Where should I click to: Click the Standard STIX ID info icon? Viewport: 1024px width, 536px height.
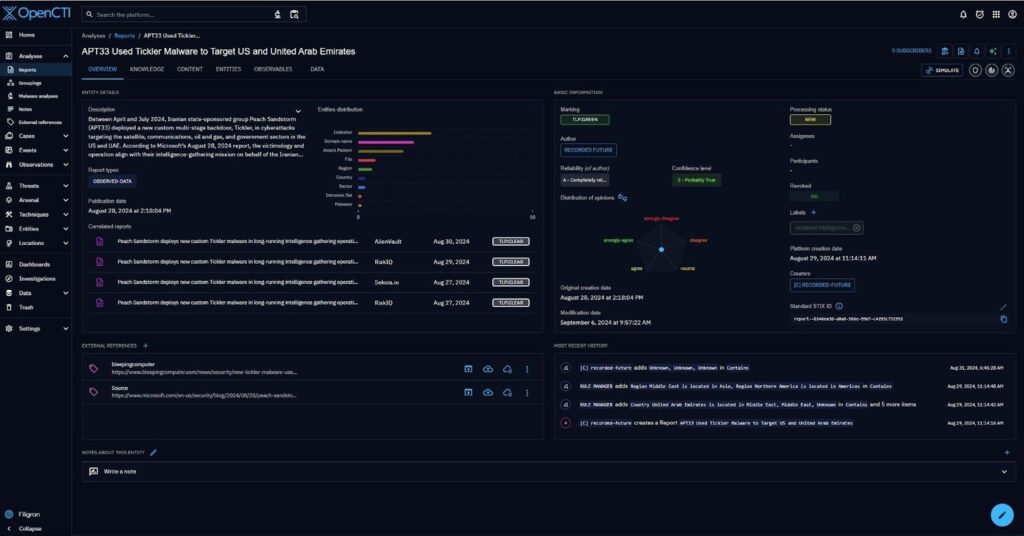[x=839, y=306]
